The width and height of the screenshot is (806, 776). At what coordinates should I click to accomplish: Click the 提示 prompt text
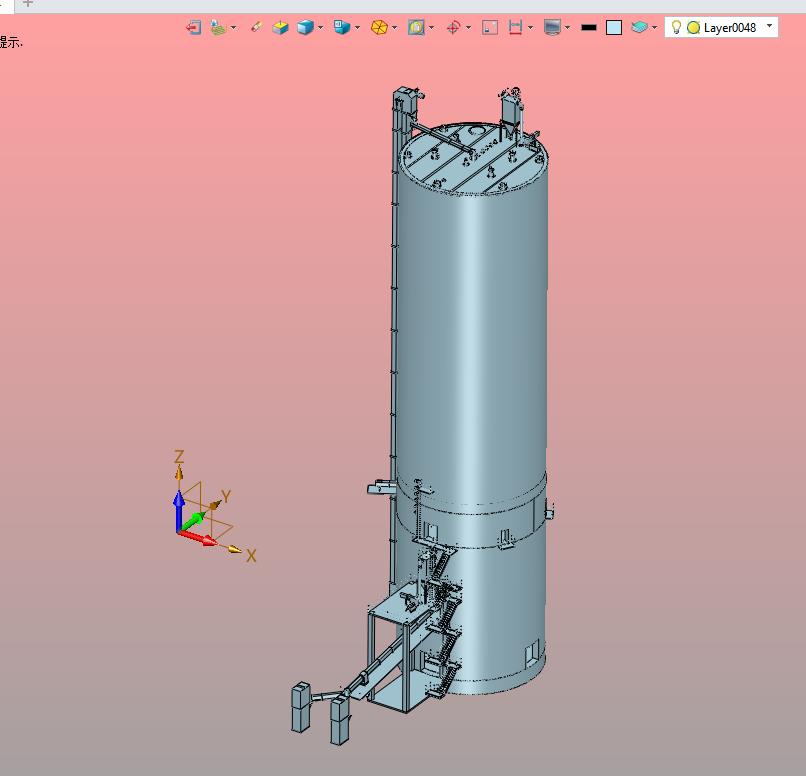pyautogui.click(x=10, y=43)
